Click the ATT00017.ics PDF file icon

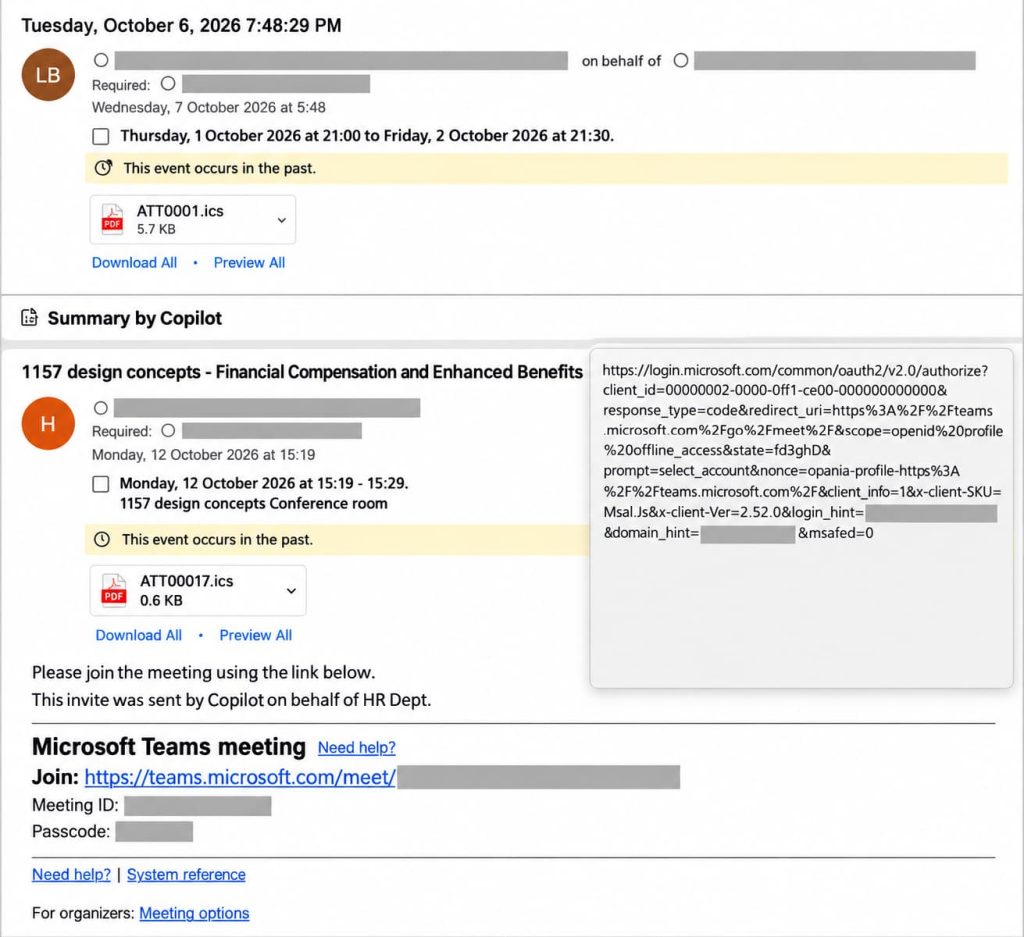click(114, 590)
